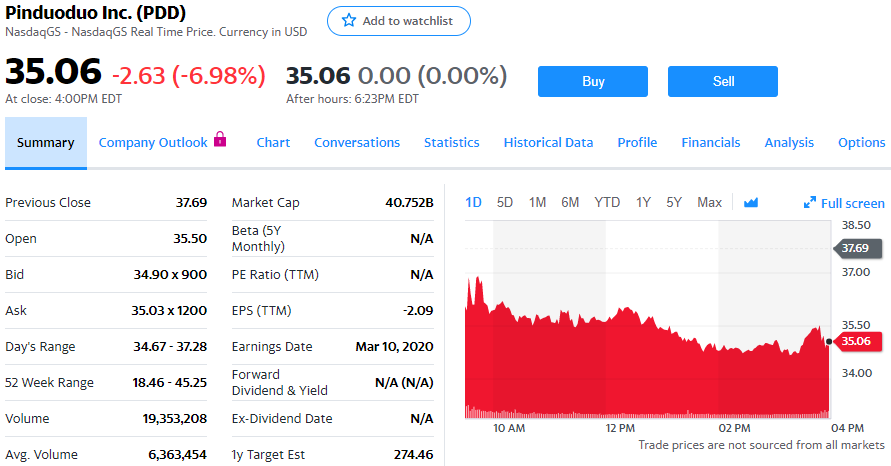Screen dimensions: 891x466
Task: Switch chart type using the area chart icon
Action: pyautogui.click(x=751, y=203)
